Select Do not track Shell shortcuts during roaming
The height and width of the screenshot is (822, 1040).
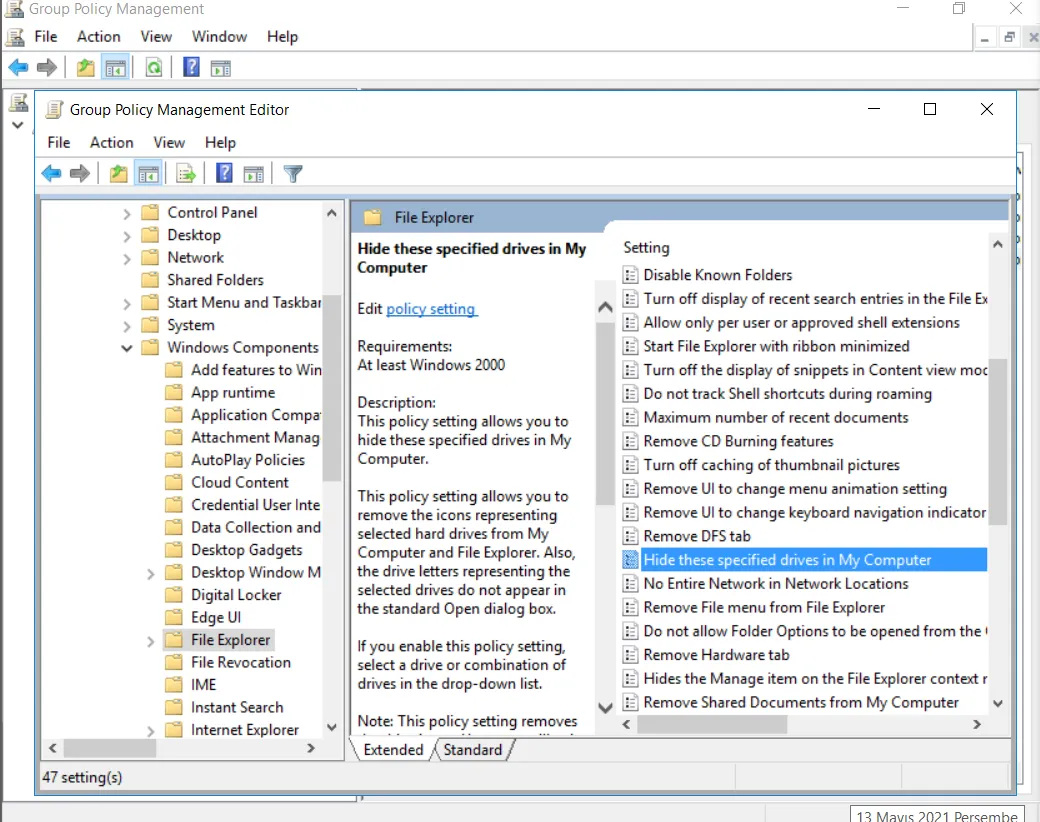[787, 394]
